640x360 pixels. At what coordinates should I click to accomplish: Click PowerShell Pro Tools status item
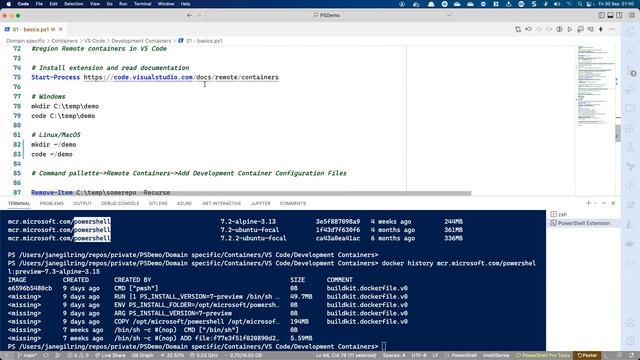[x=543, y=356]
